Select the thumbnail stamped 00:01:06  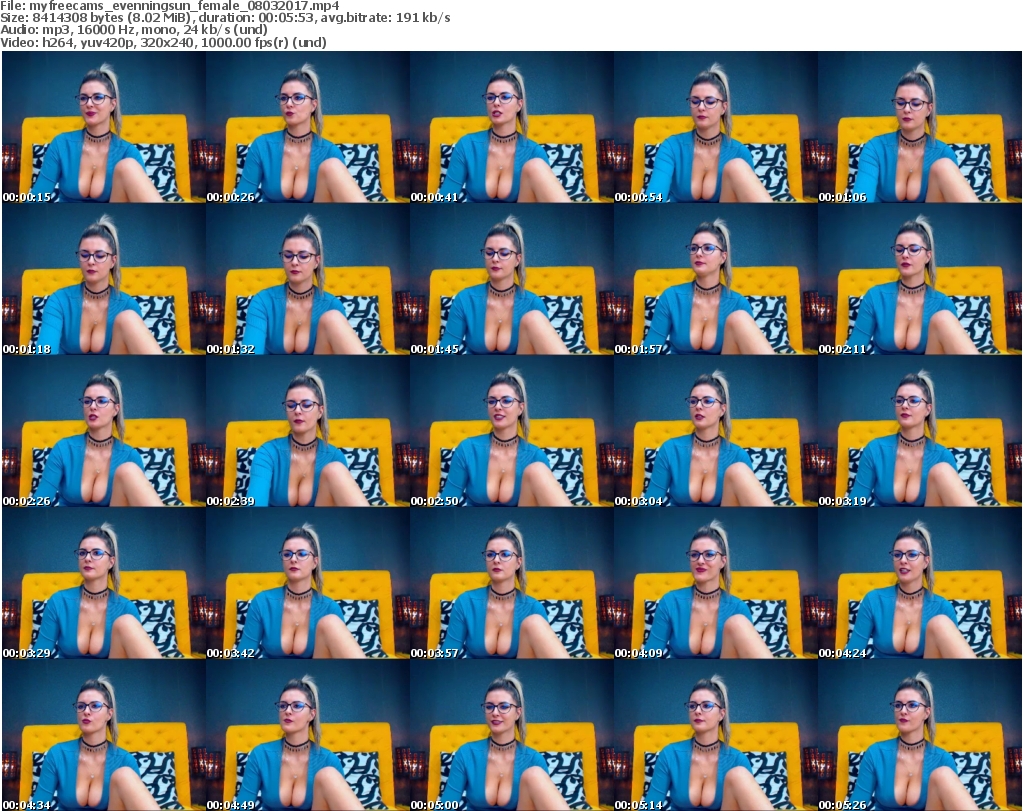tap(920, 127)
